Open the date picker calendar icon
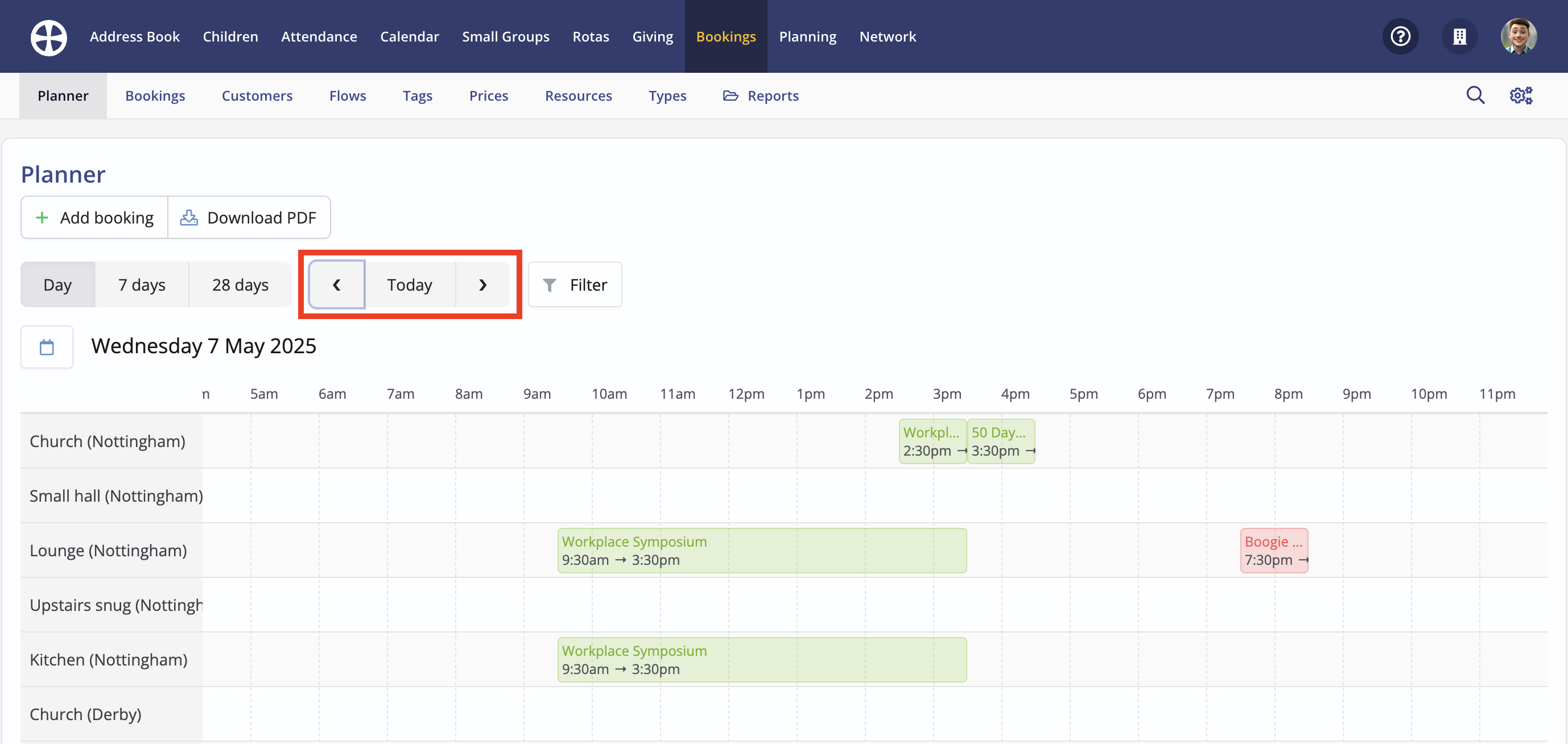 coord(47,347)
